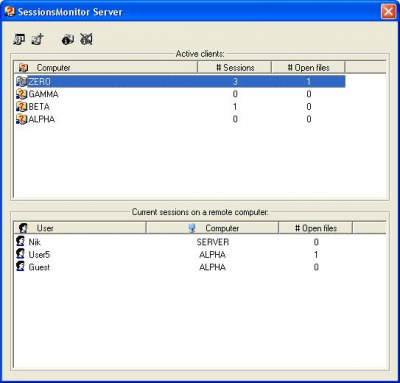Click the open files value 1 for User5

pyautogui.click(x=316, y=255)
